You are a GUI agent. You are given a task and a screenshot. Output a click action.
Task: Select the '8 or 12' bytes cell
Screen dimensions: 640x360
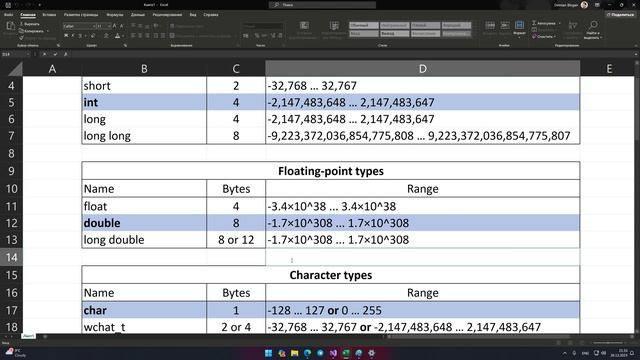pos(236,240)
